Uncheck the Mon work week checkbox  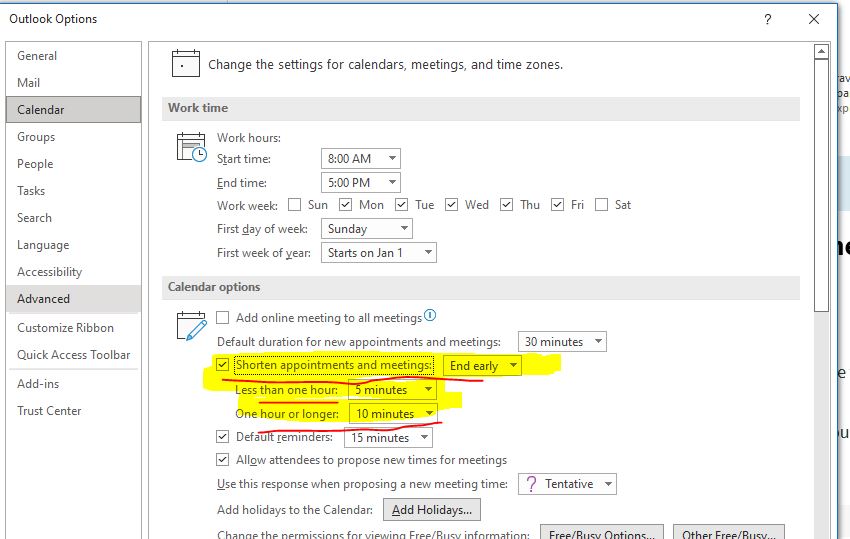345,204
